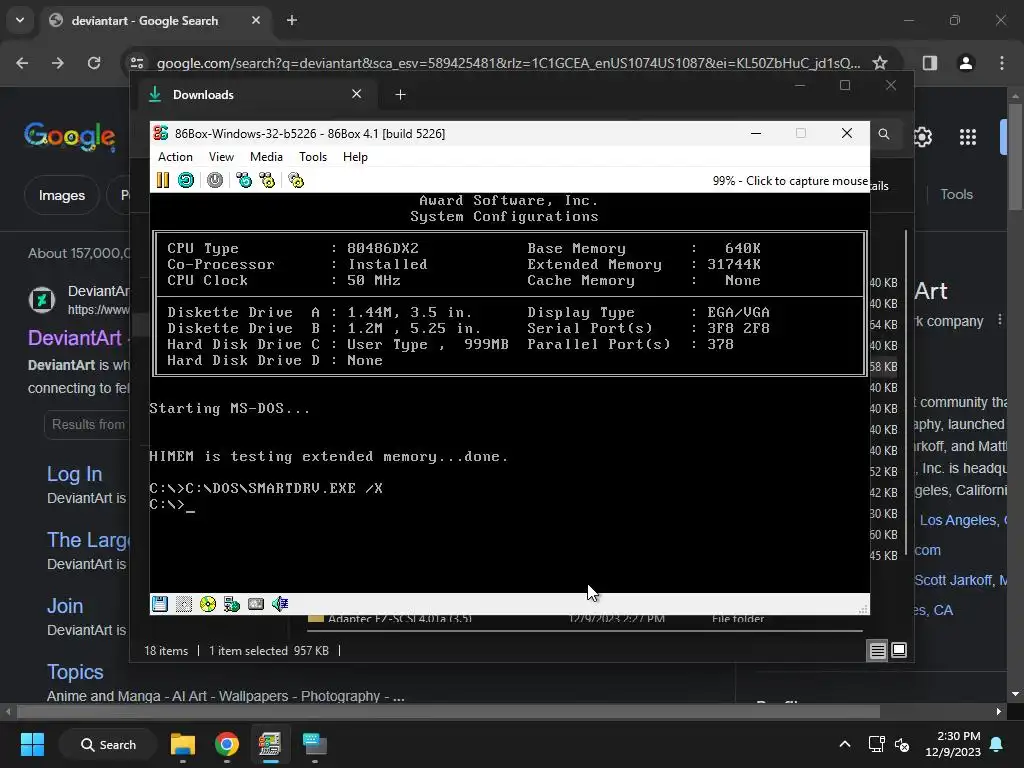Click the Google logo
The image size is (1024, 768).
pos(70,136)
